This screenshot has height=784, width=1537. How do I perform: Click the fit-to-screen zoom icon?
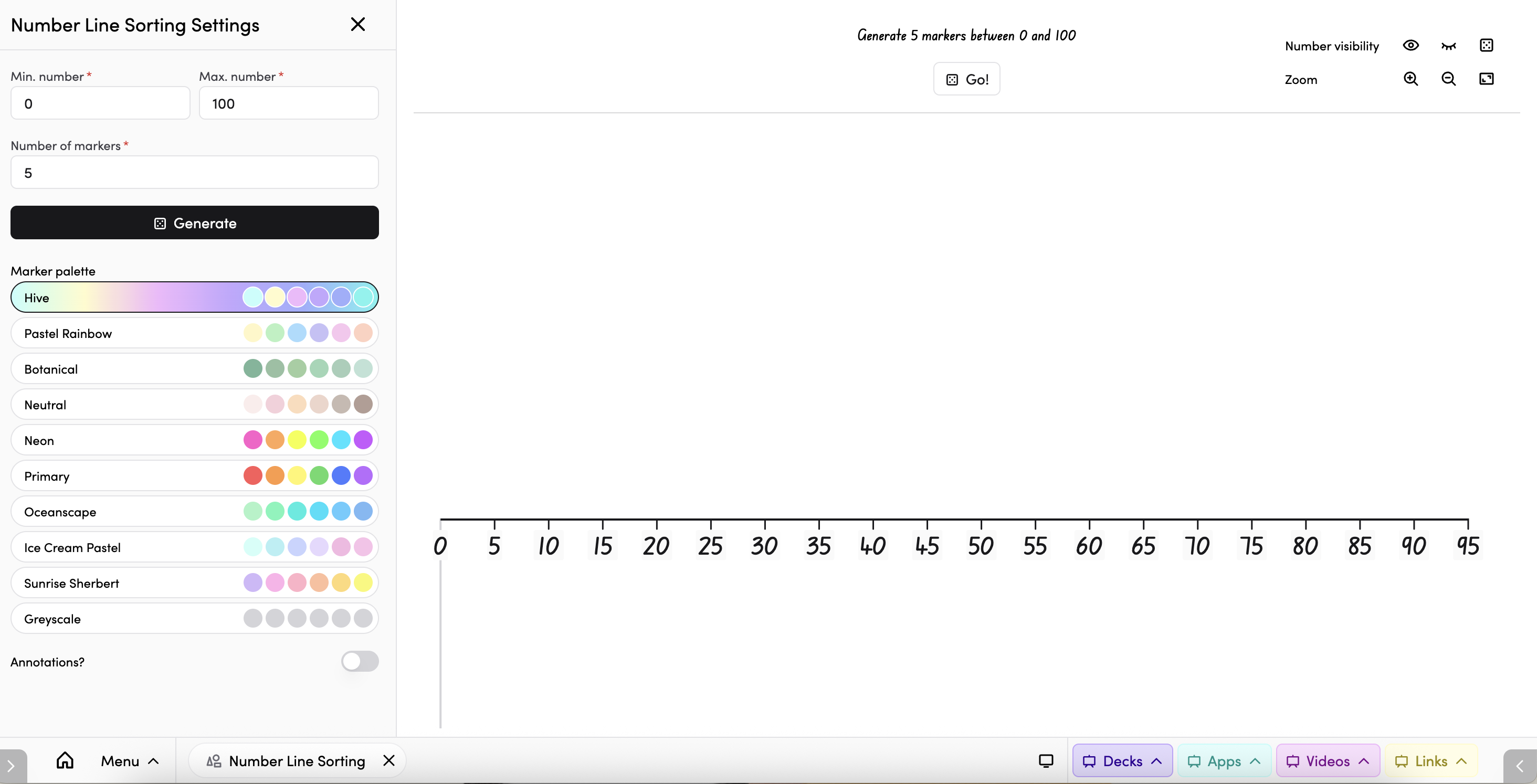(1486, 79)
